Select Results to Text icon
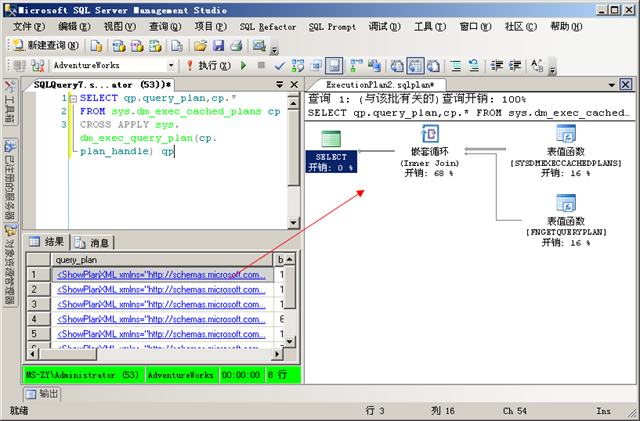The width and height of the screenshot is (640, 421). click(397, 65)
